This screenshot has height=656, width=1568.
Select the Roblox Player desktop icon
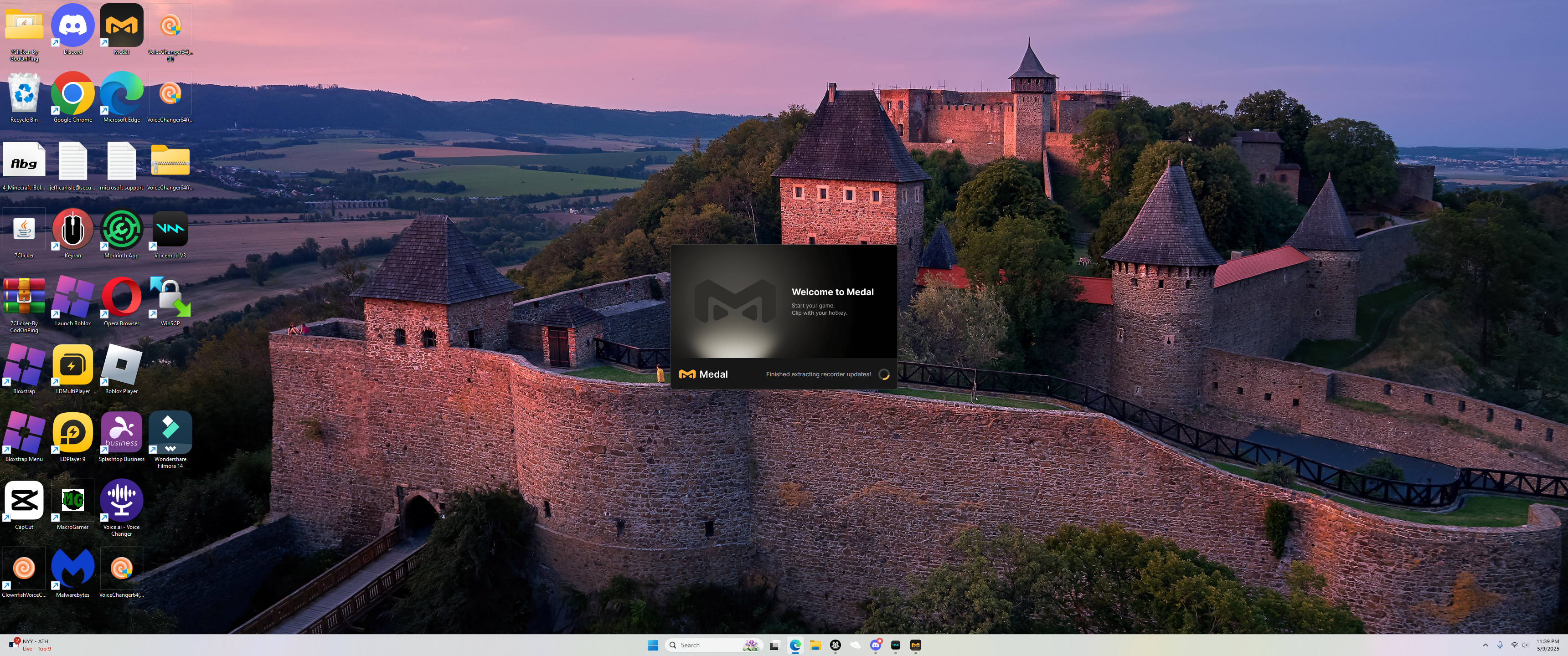point(121,365)
